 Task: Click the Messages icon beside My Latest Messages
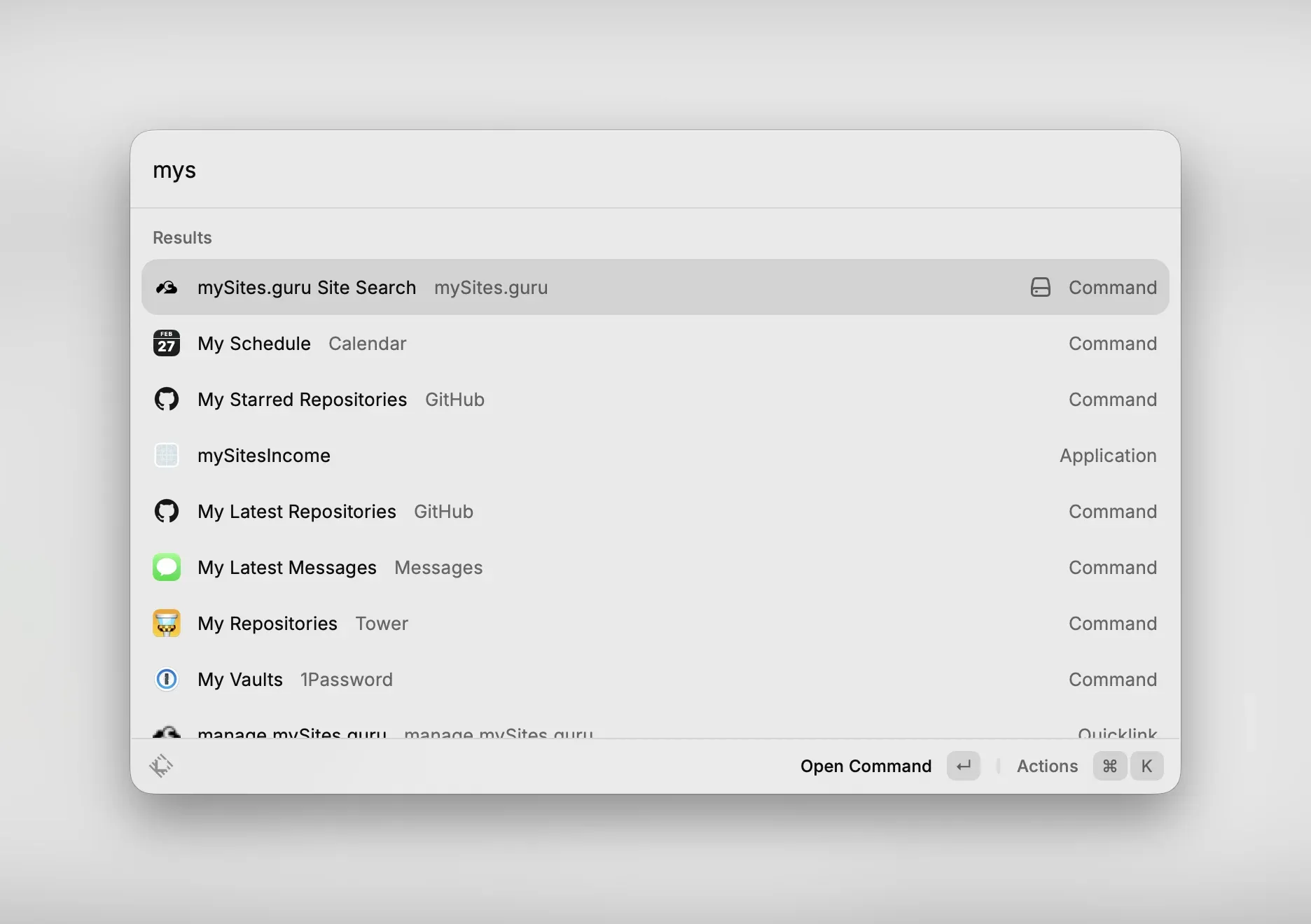(x=166, y=567)
